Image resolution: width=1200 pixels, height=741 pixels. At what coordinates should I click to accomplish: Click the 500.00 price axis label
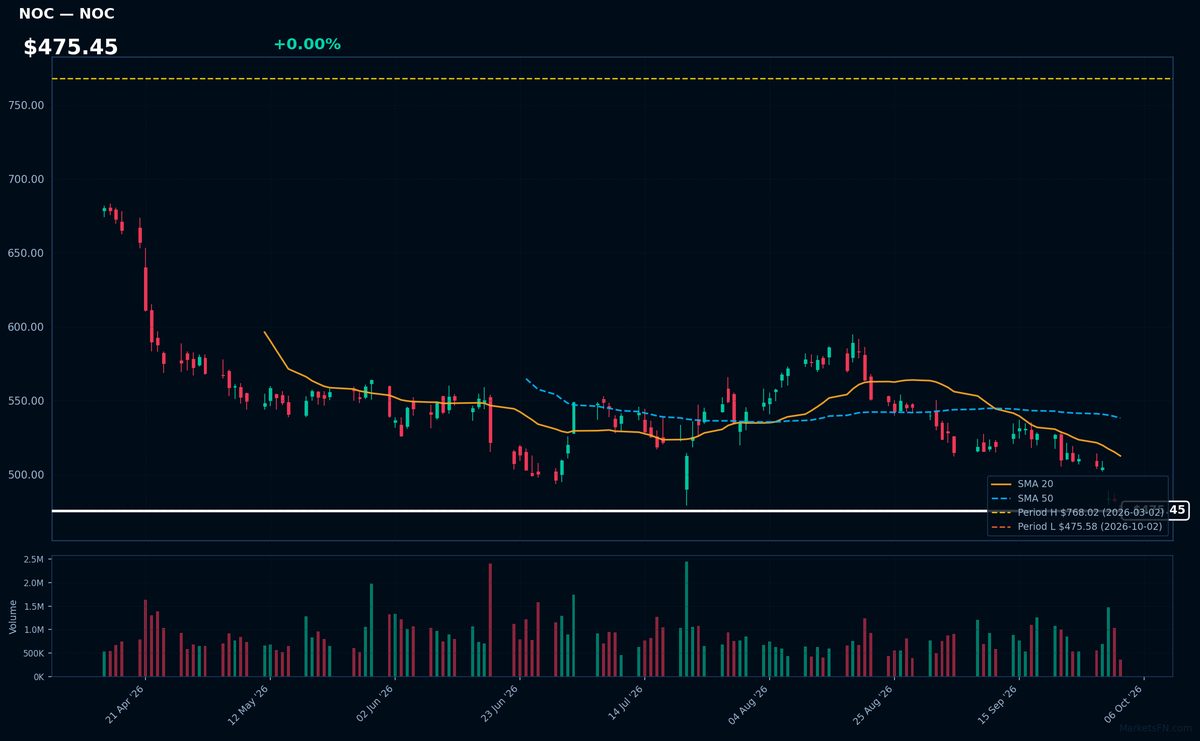pos(26,475)
